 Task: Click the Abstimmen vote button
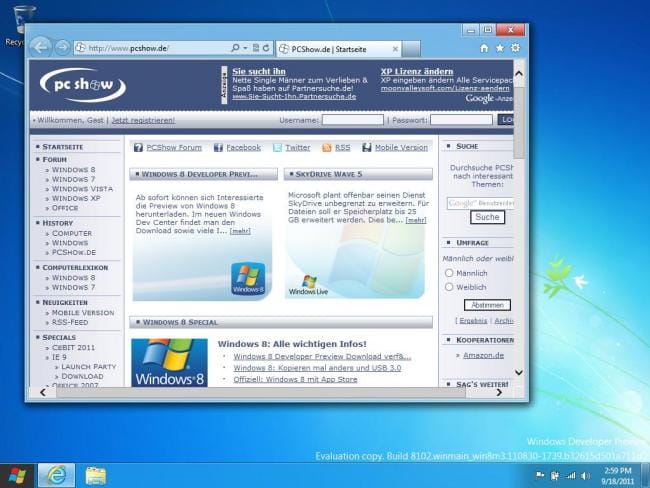coord(487,305)
